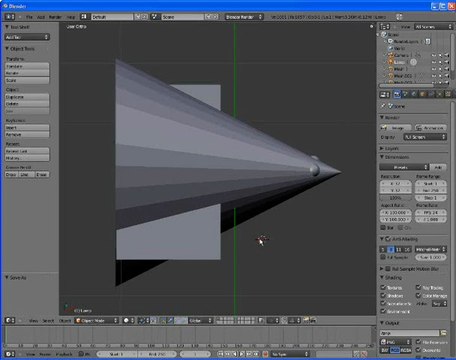
Task: Open the Add Tool dropdown
Action: coord(27,37)
